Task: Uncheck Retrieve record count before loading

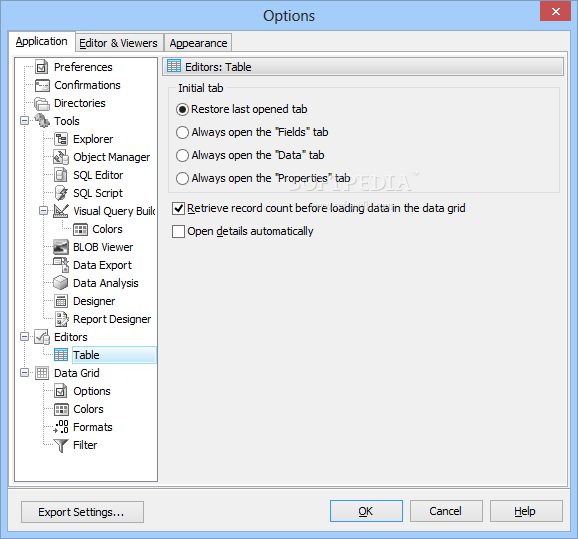Action: click(178, 209)
